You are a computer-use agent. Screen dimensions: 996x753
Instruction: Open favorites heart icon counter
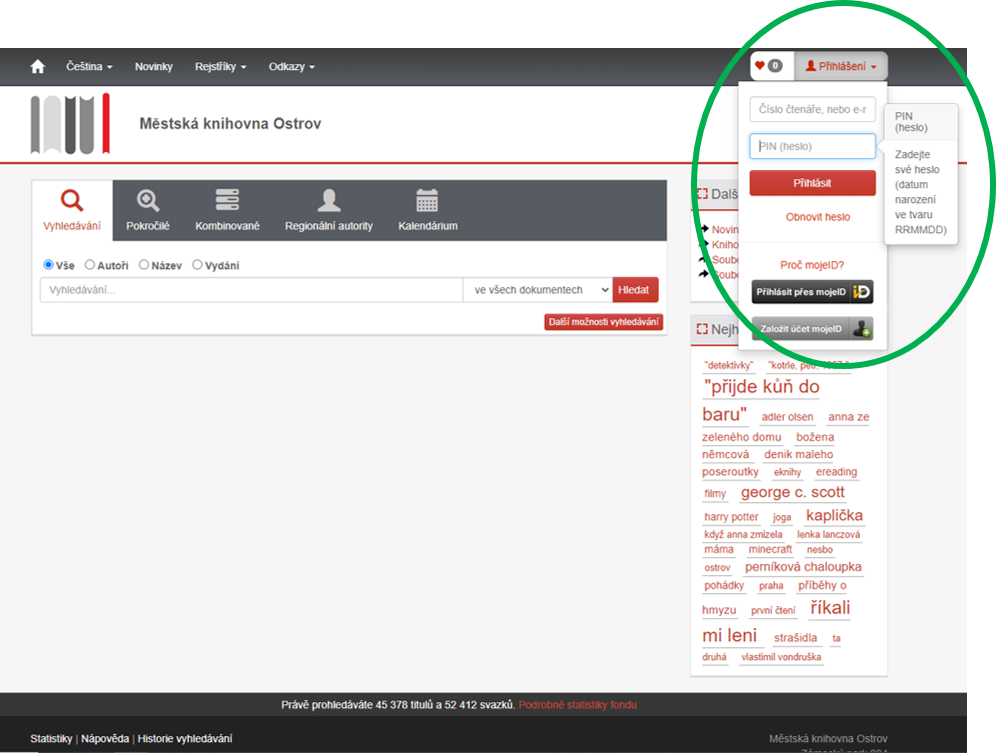click(x=768, y=66)
